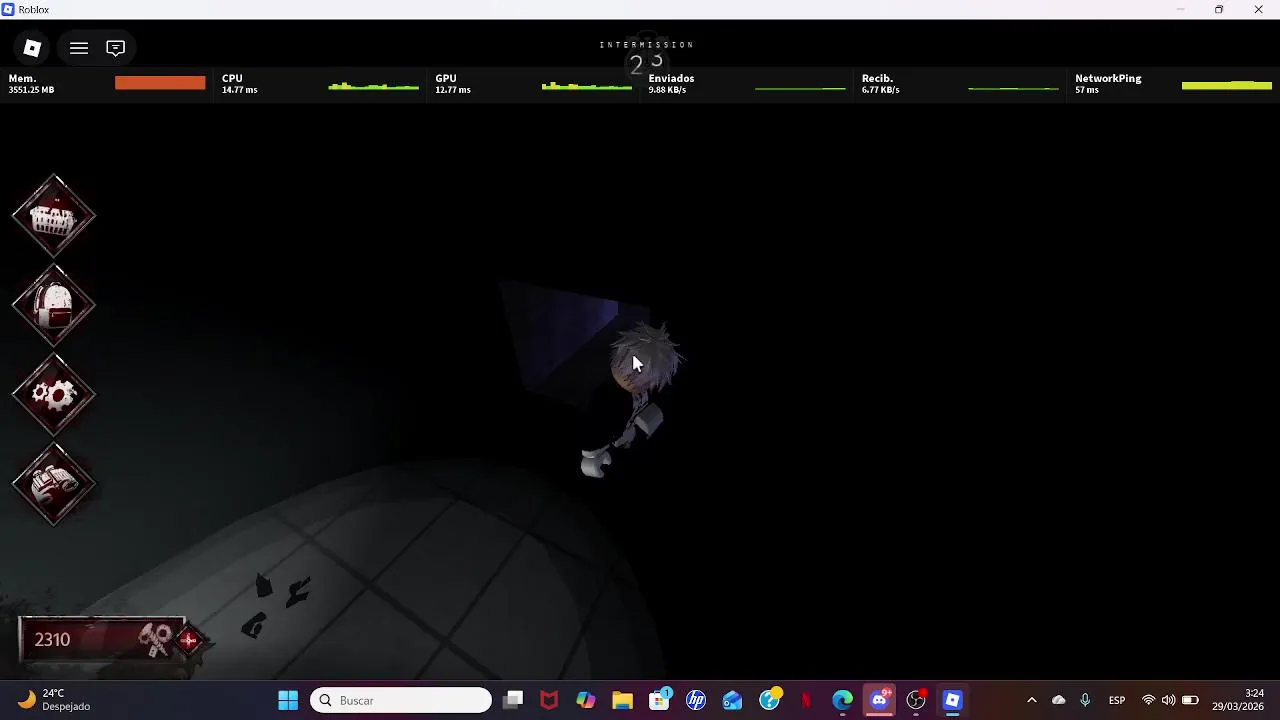The image size is (1280, 720).
Task: Open Copilot from the taskbar
Action: 586,700
